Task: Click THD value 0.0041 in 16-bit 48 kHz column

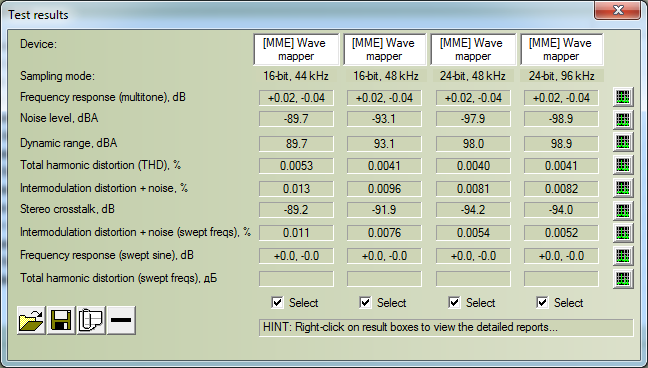Action: (384, 166)
